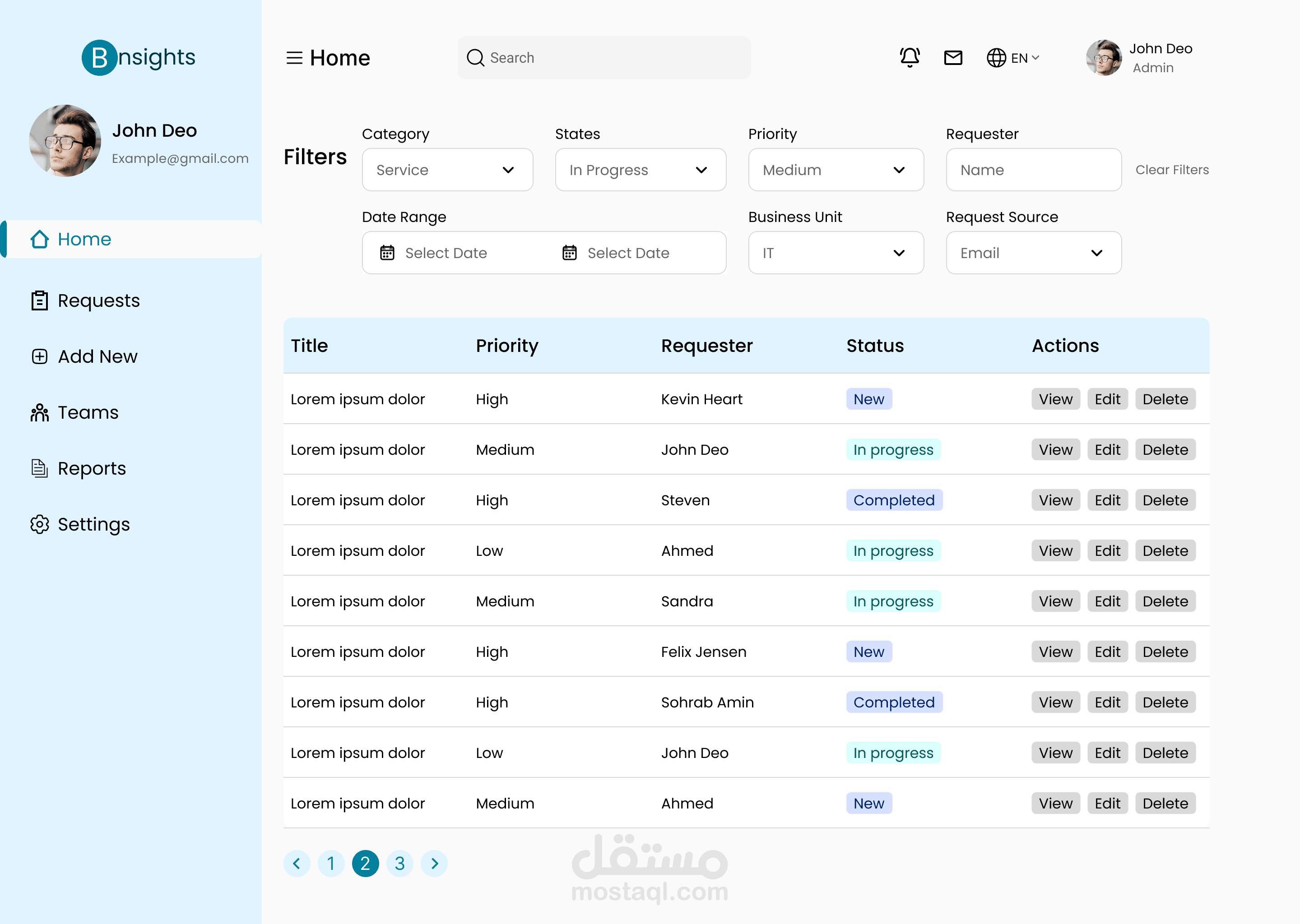Viewport: 1300px width, 924px height.
Task: Toggle the hamburger menu icon
Action: point(294,58)
